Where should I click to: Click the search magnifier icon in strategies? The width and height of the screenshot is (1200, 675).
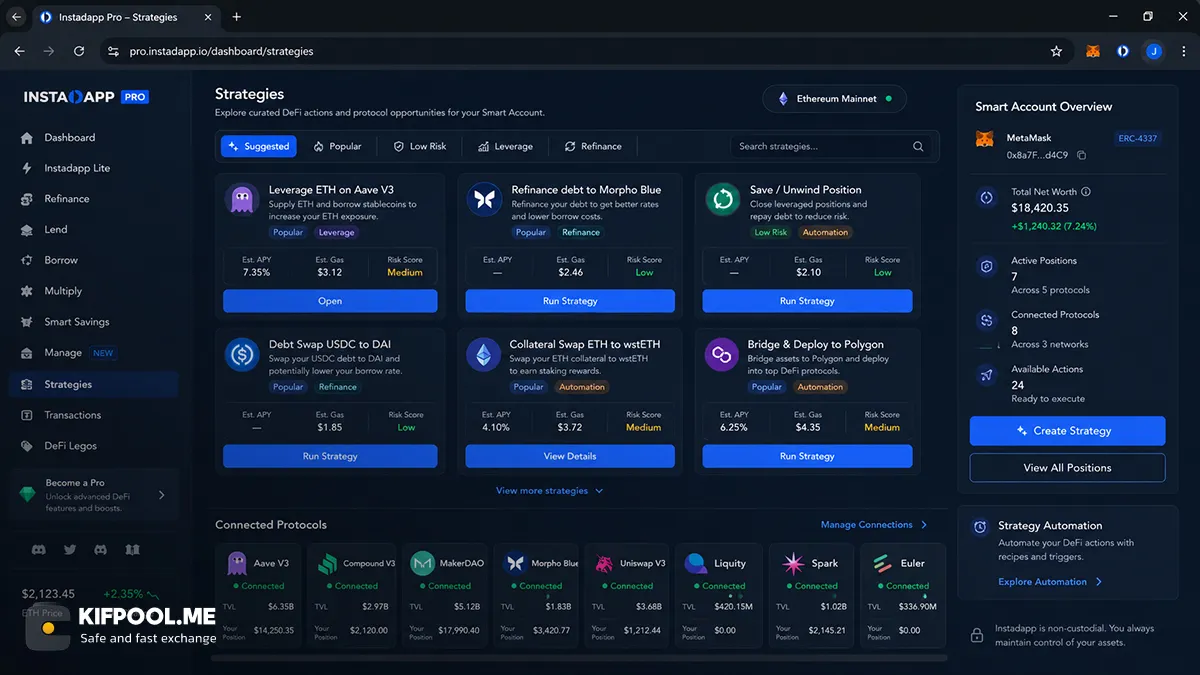pyautogui.click(x=918, y=146)
